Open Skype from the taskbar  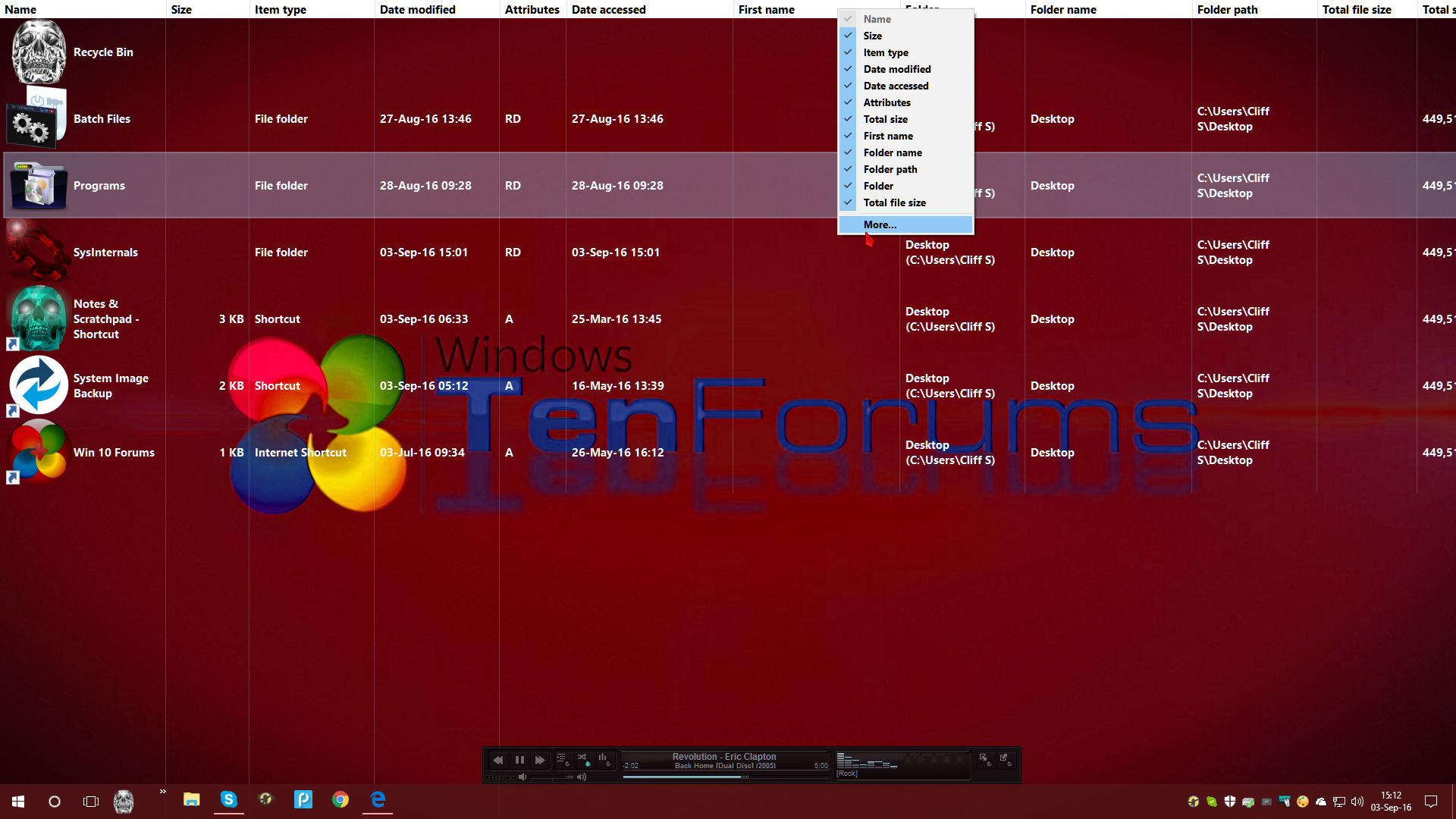tap(228, 802)
